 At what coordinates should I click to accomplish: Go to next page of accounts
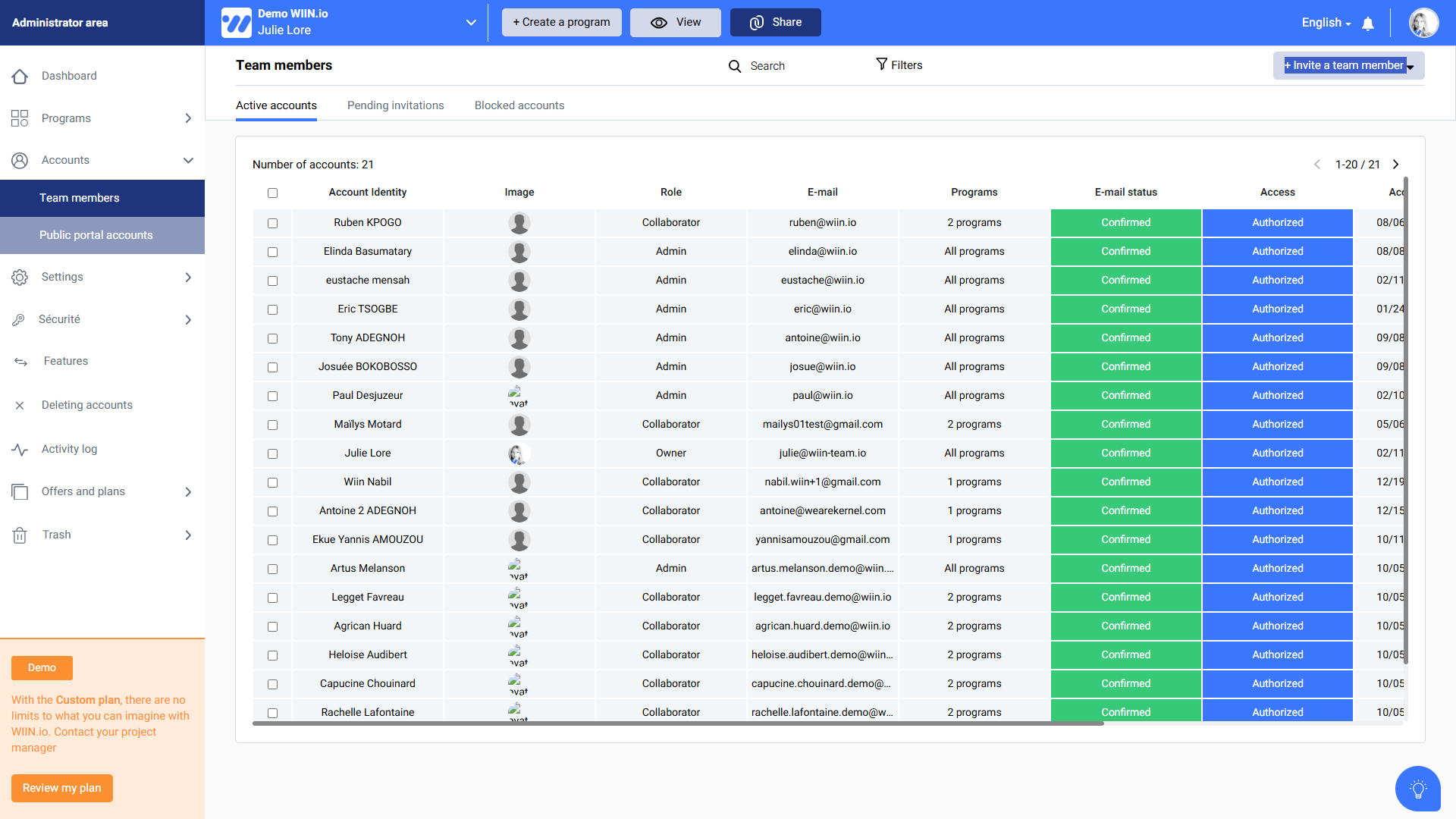1395,165
